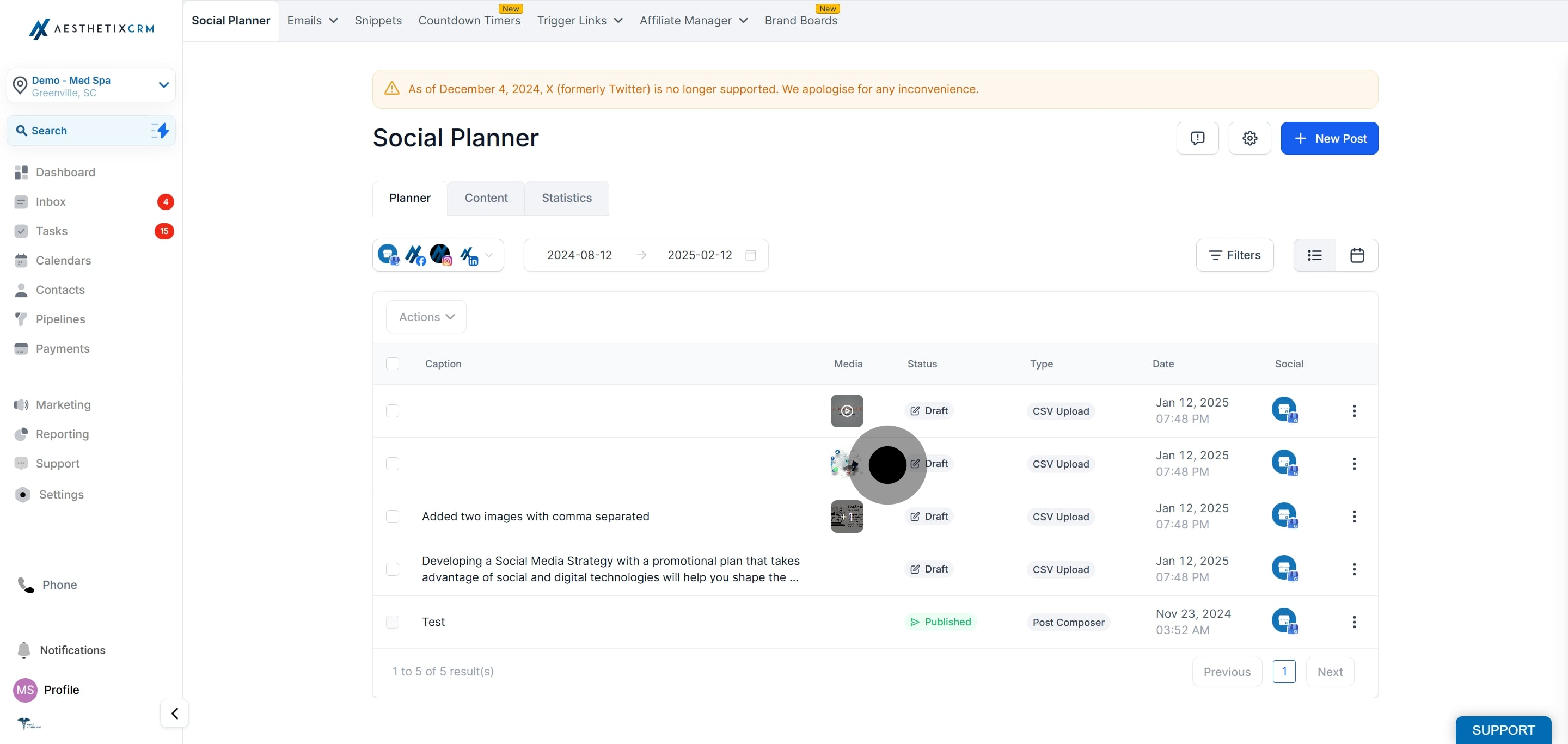The width and height of the screenshot is (1568, 744).
Task: Tick the checkbox for the video draft row
Action: click(393, 410)
